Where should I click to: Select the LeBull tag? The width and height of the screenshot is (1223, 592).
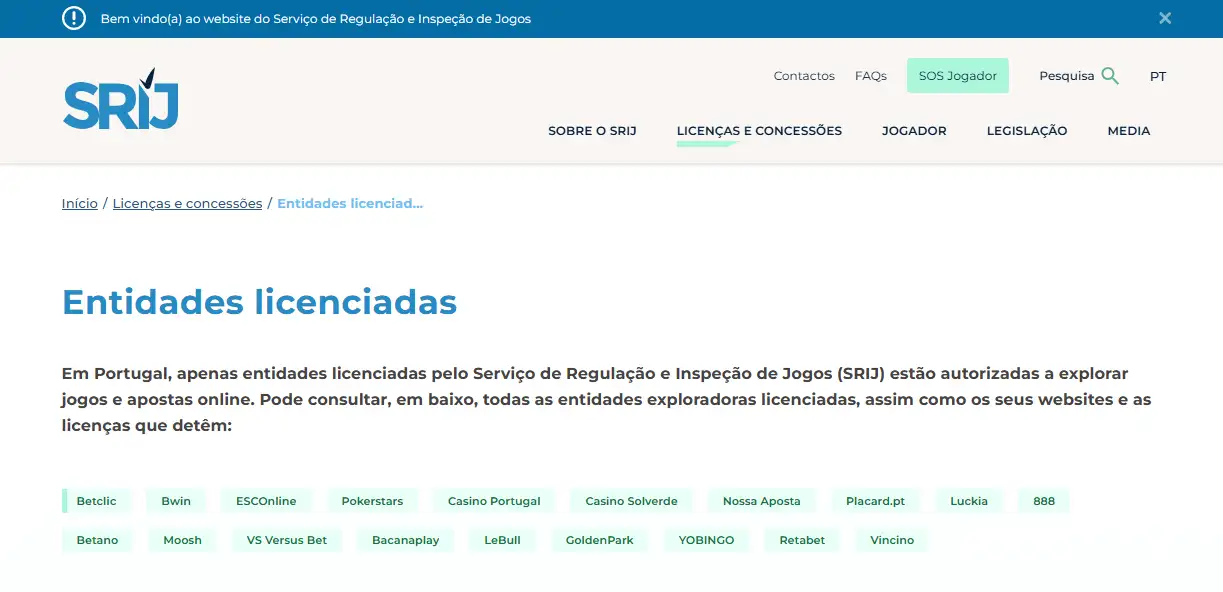pyautogui.click(x=502, y=540)
